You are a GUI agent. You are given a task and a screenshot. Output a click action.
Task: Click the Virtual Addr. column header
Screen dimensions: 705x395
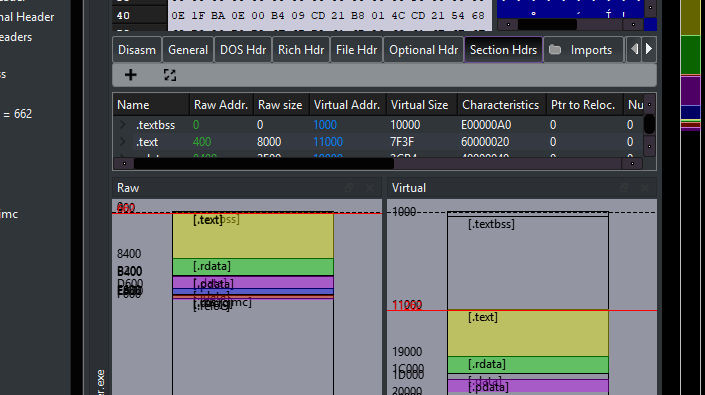click(x=348, y=105)
